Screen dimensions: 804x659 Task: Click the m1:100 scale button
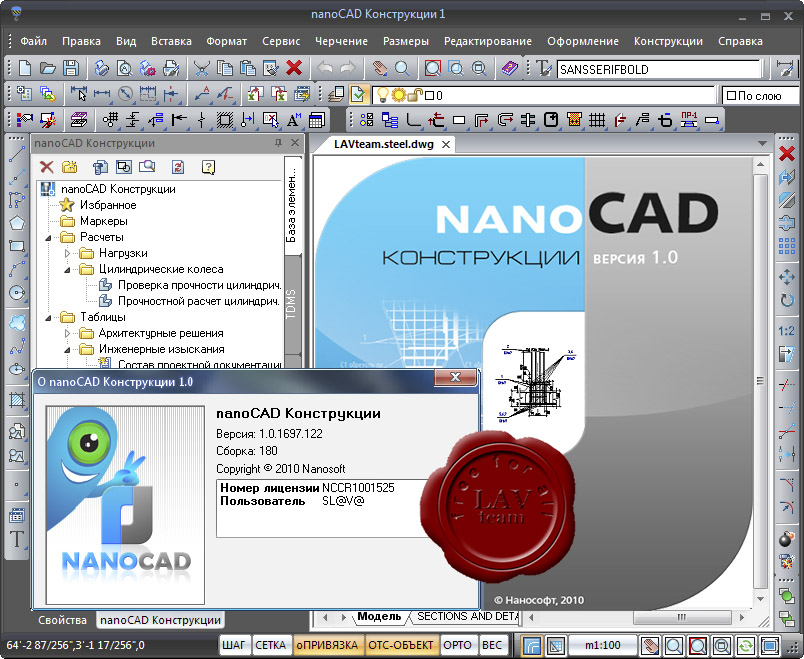click(603, 645)
